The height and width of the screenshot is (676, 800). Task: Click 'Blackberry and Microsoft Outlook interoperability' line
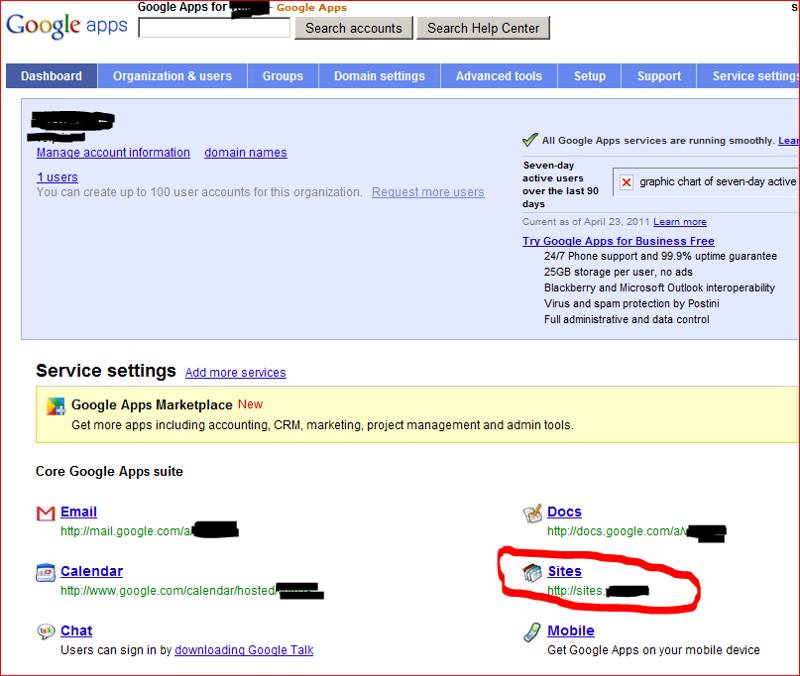click(659, 288)
